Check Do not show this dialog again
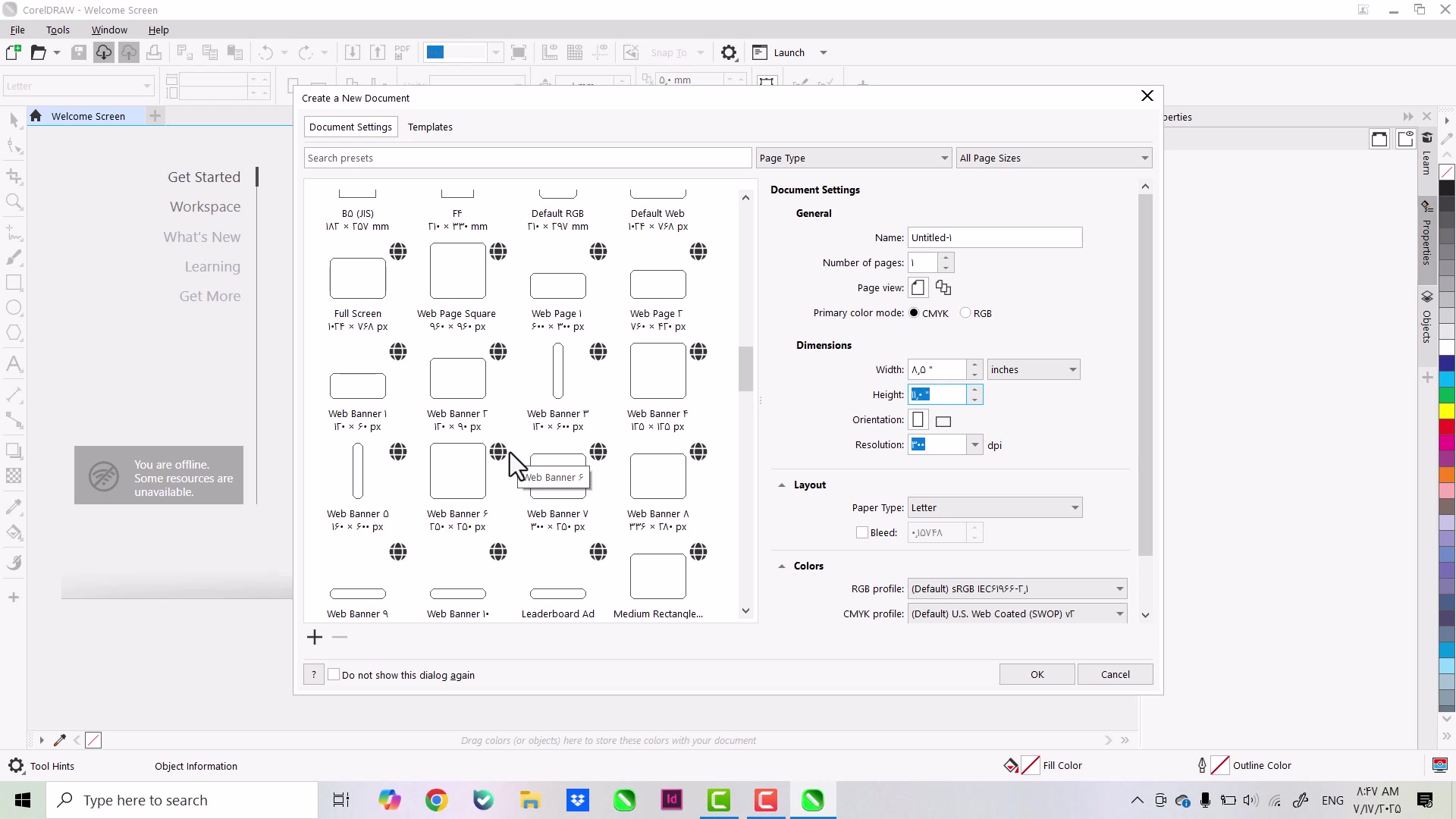The height and width of the screenshot is (819, 1456). (334, 674)
